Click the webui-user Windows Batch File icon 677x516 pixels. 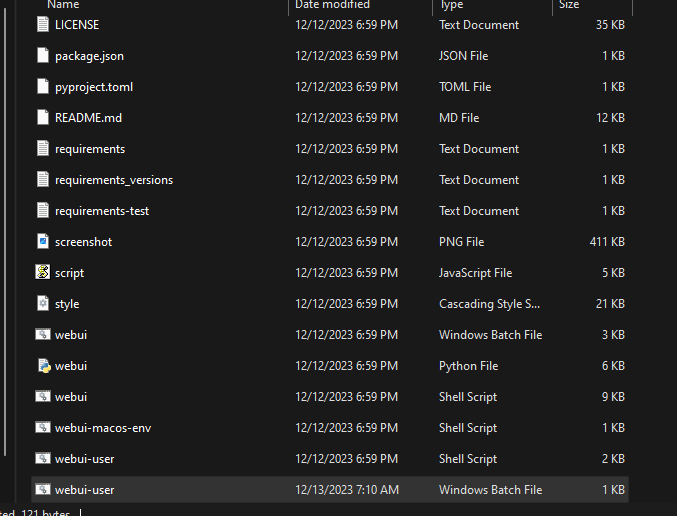coord(43,490)
